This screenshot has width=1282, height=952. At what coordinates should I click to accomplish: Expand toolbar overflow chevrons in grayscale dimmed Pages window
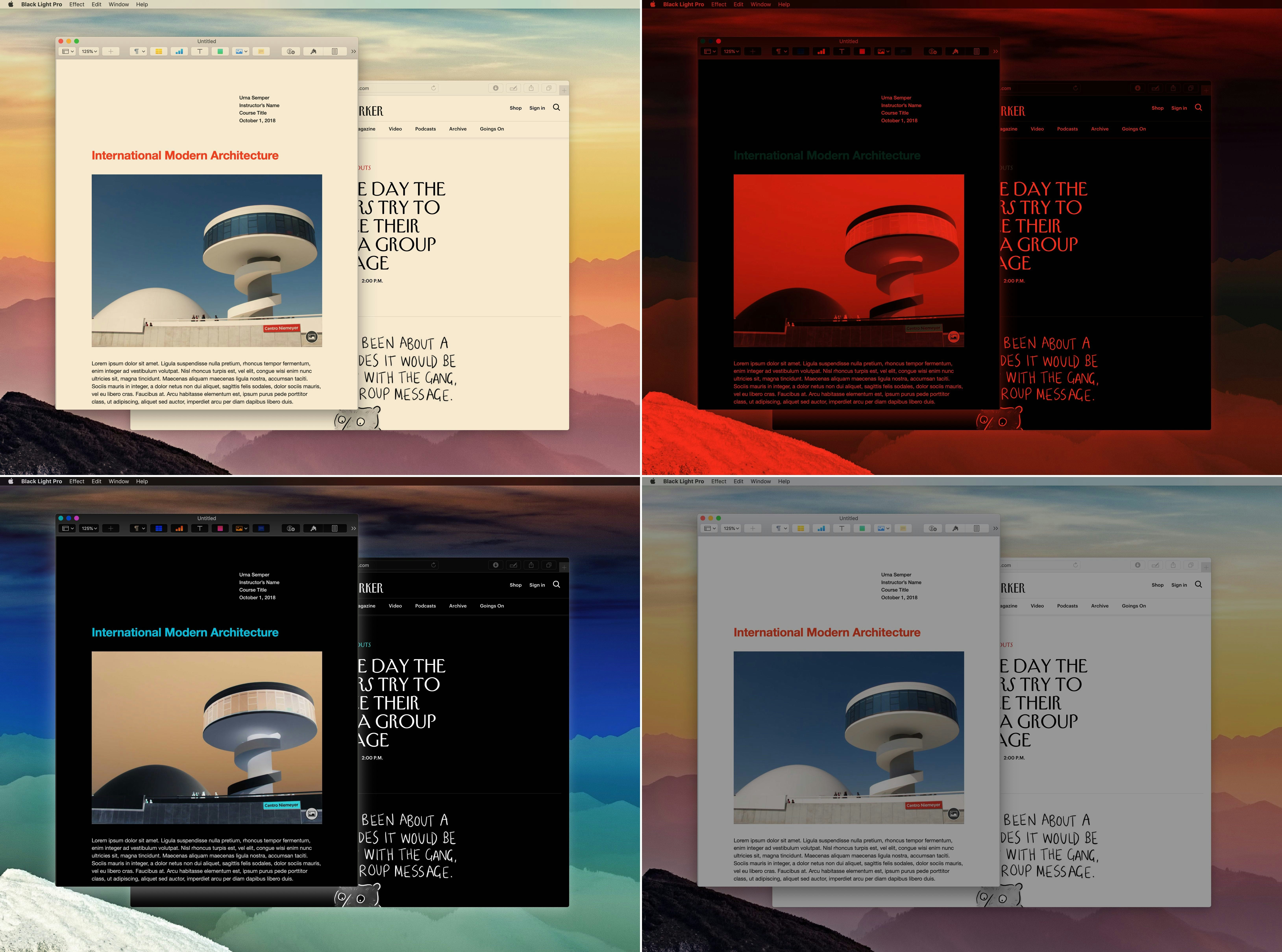click(x=996, y=528)
